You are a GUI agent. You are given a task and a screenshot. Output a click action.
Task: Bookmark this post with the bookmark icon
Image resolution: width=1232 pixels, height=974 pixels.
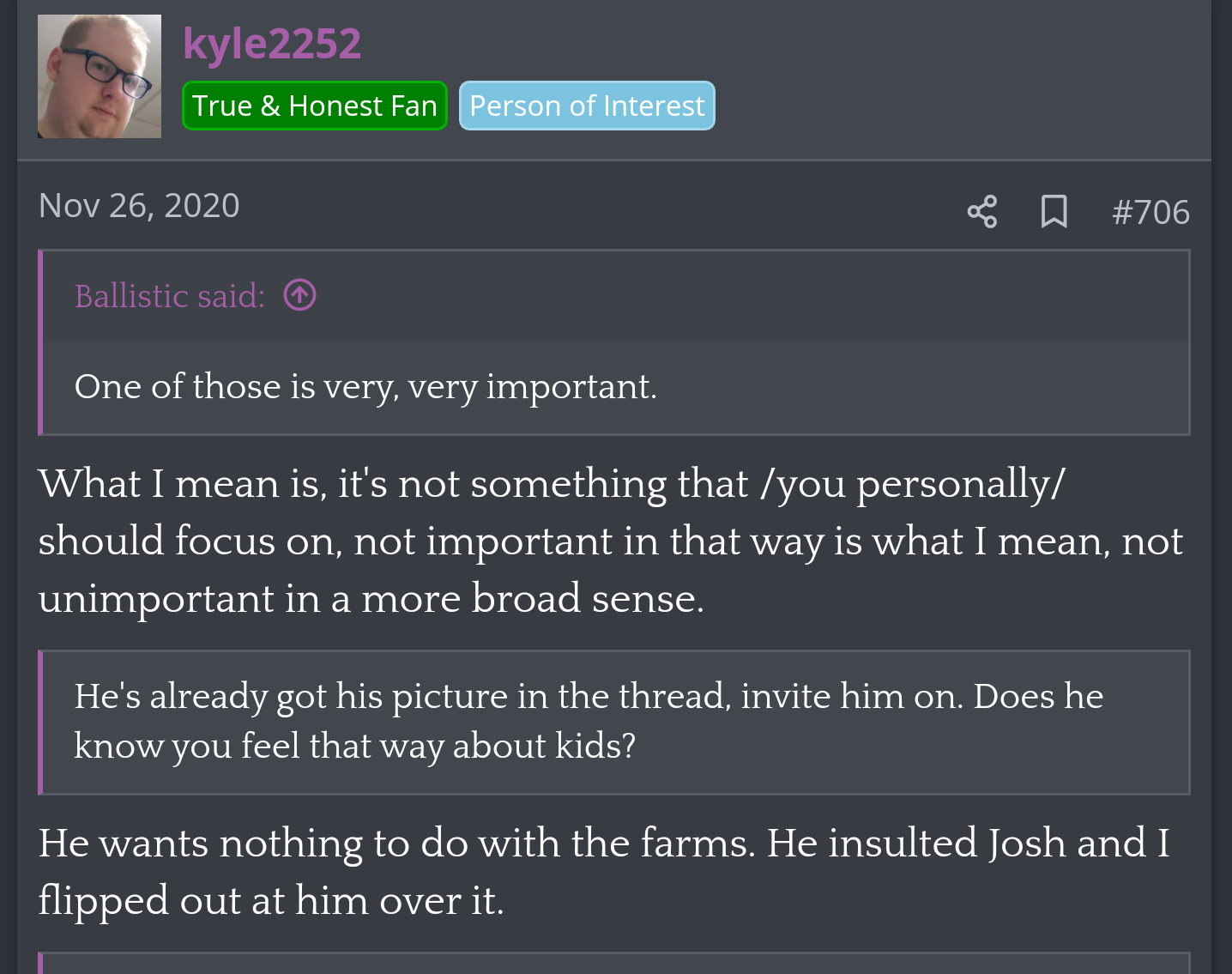tap(1054, 211)
